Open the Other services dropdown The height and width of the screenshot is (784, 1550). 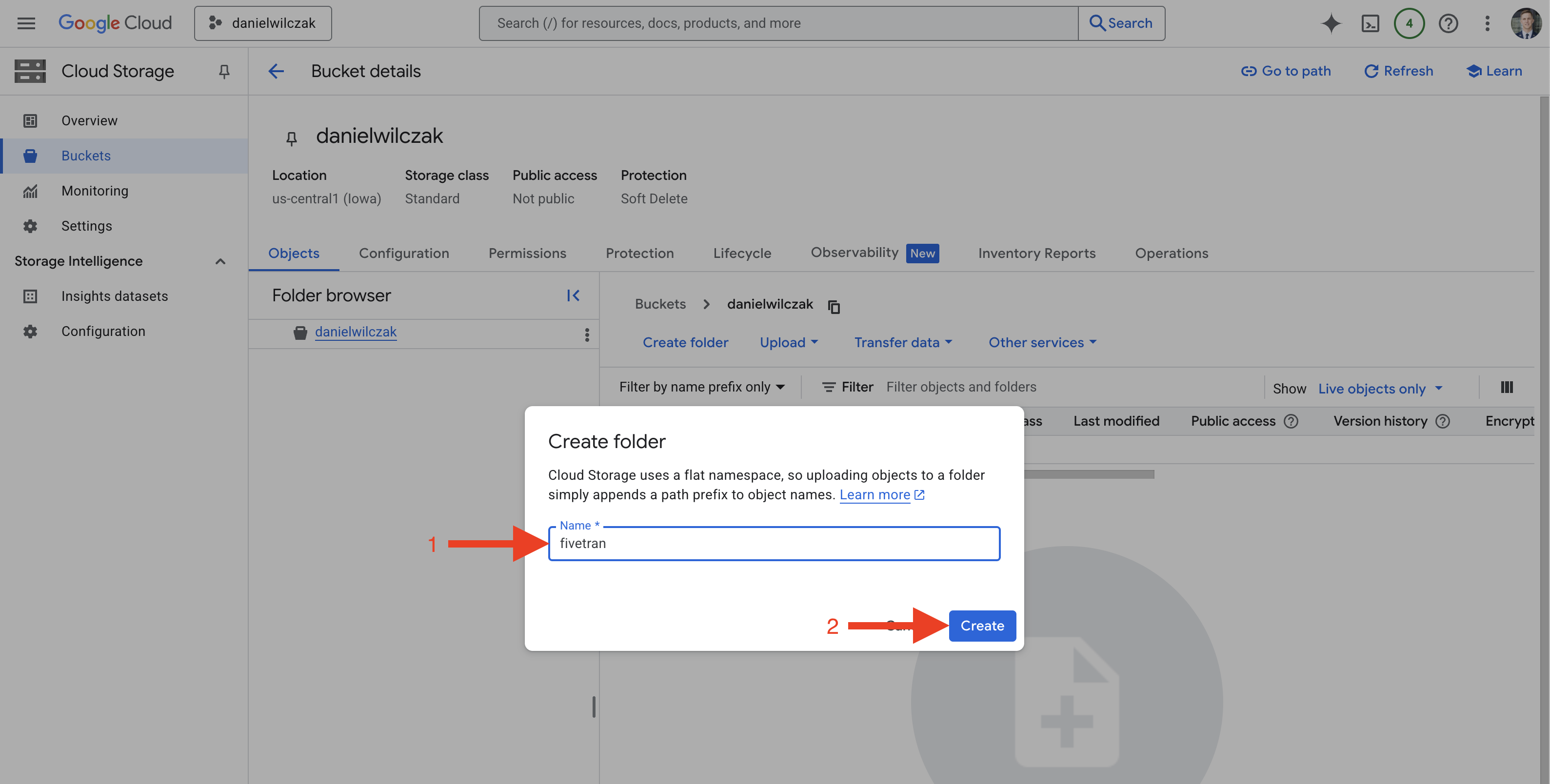(x=1043, y=342)
